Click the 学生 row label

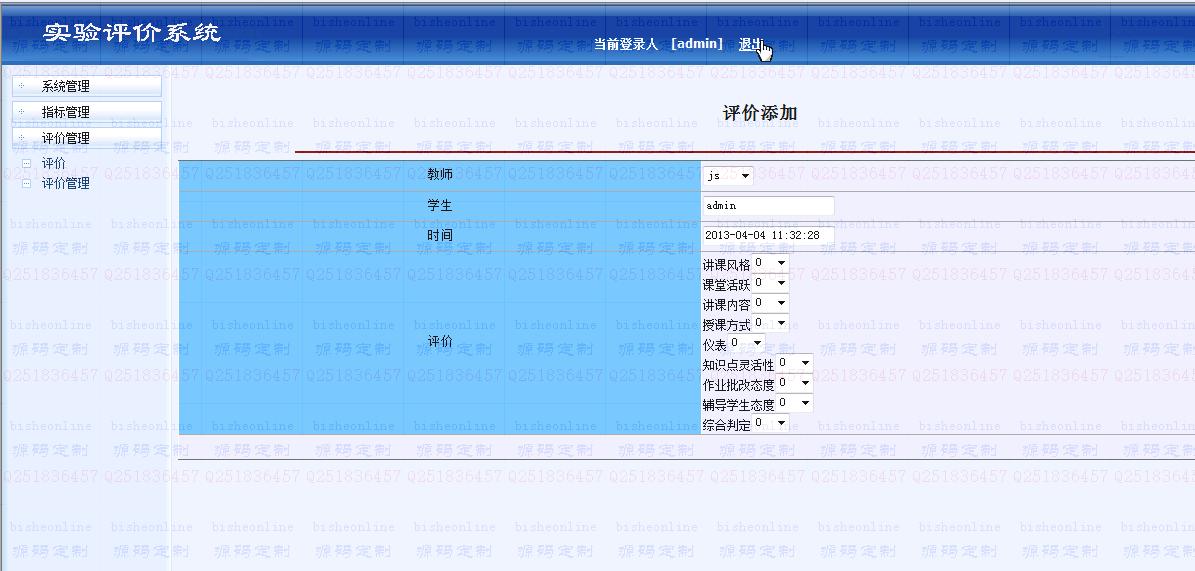[x=440, y=206]
